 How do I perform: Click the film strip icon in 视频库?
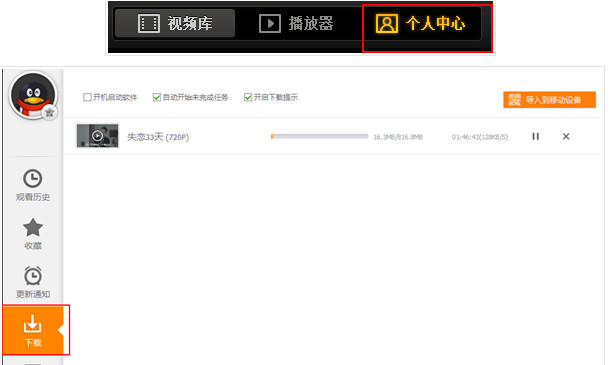tap(149, 23)
